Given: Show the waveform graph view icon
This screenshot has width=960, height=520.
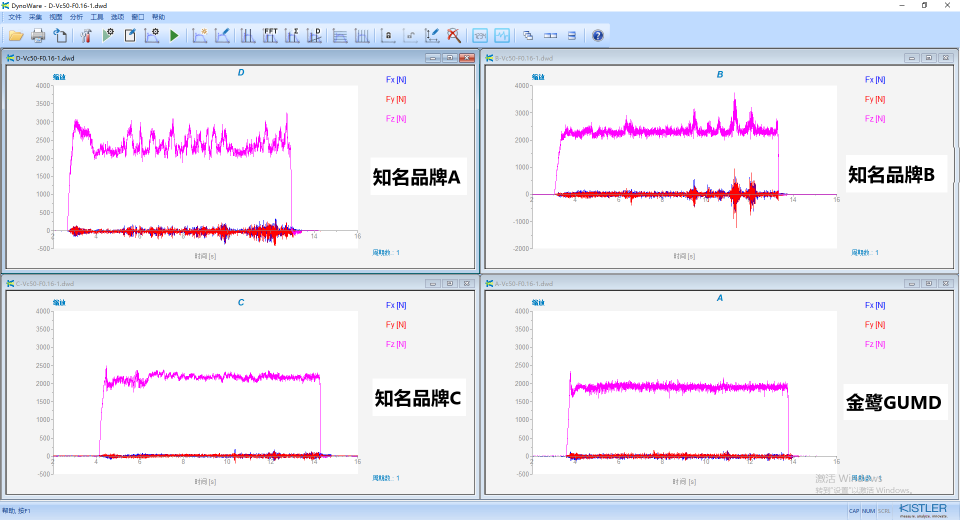Looking at the screenshot, I should click(502, 36).
